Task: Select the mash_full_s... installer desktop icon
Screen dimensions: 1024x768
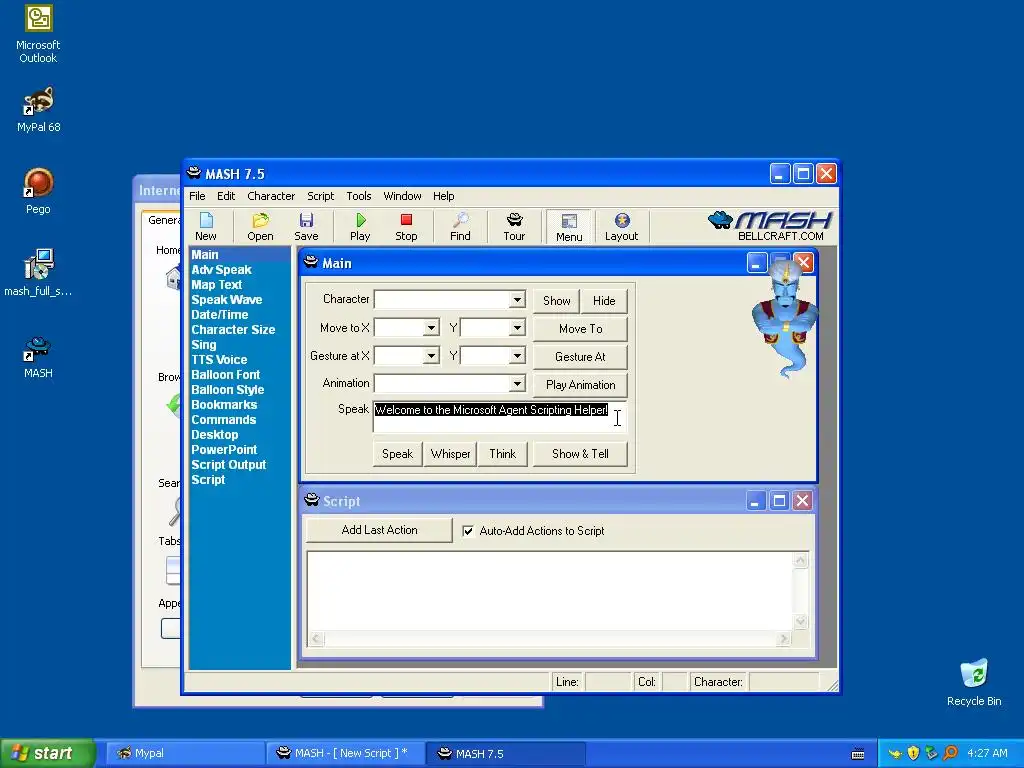Action: [x=38, y=273]
